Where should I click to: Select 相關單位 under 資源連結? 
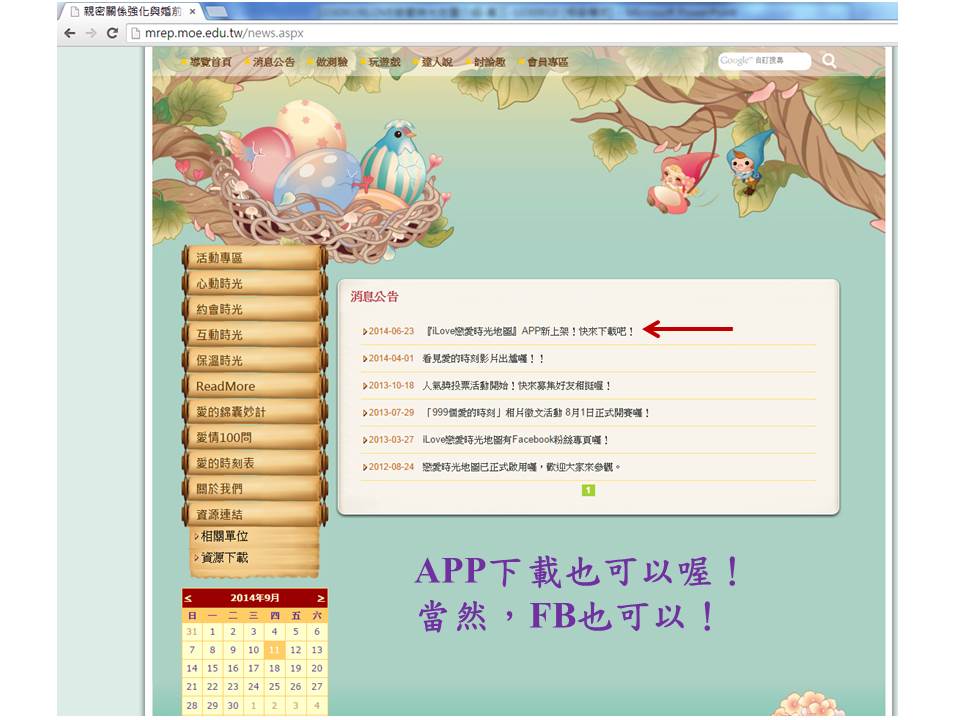point(224,537)
